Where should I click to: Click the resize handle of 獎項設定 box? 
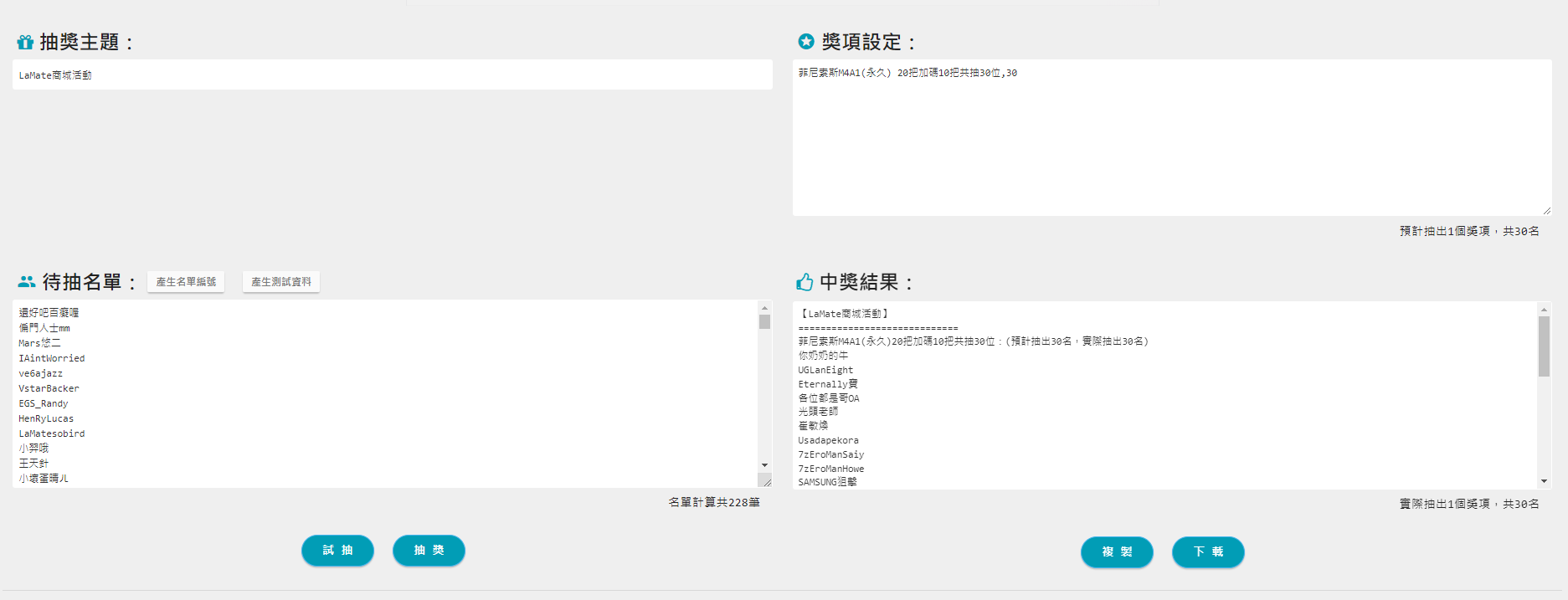click(1546, 211)
